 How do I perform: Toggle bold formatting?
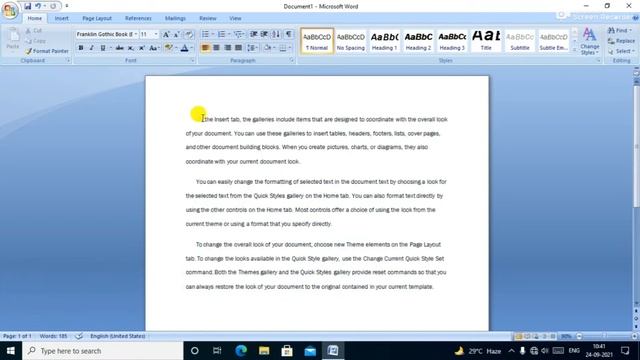tap(81, 48)
